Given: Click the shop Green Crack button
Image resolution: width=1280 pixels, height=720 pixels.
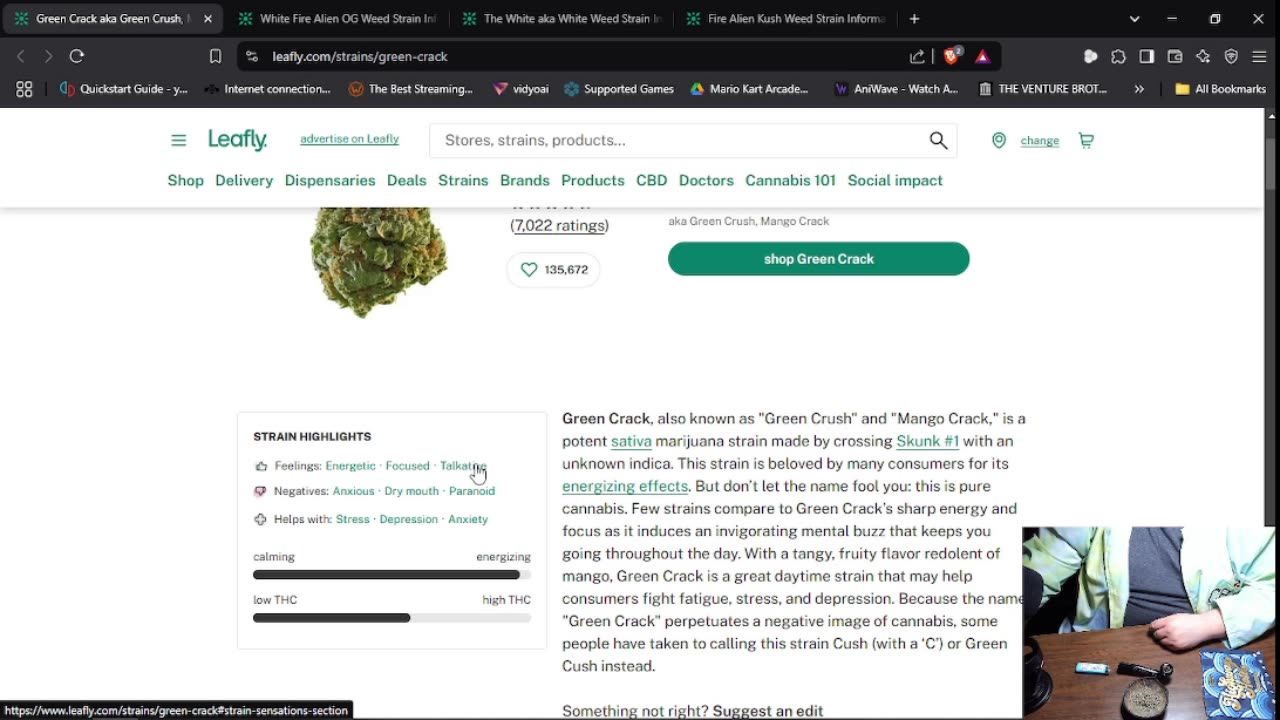Looking at the screenshot, I should click(x=818, y=259).
